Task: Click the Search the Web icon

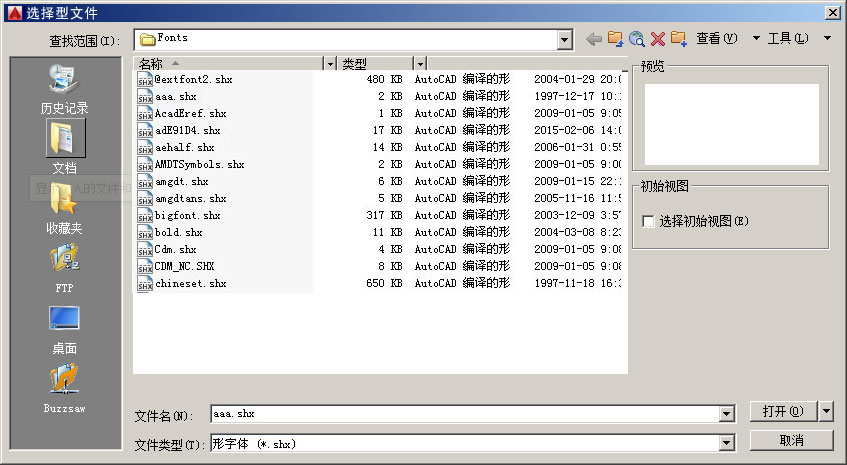Action: click(636, 39)
